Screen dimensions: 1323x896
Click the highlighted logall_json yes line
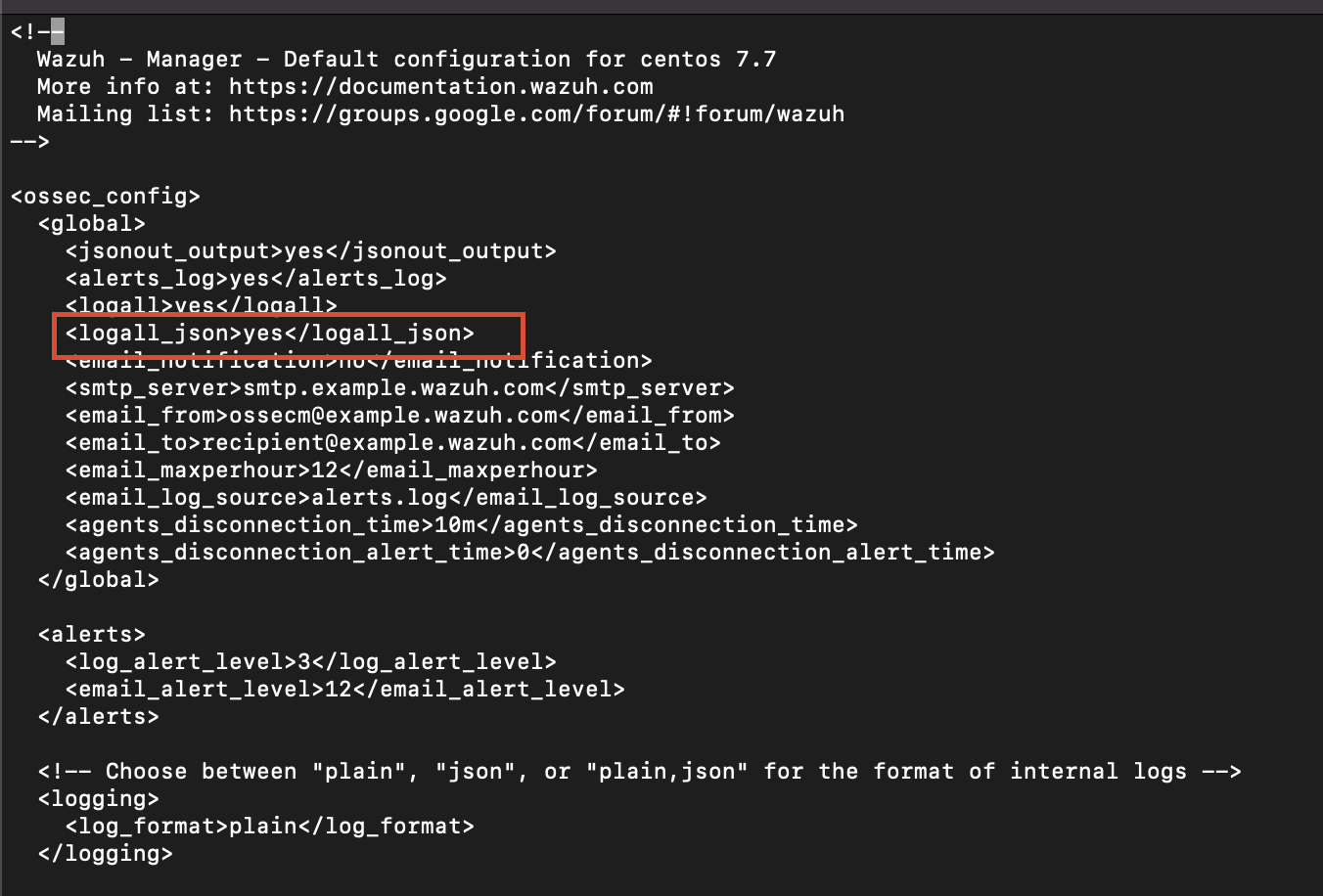tap(269, 334)
